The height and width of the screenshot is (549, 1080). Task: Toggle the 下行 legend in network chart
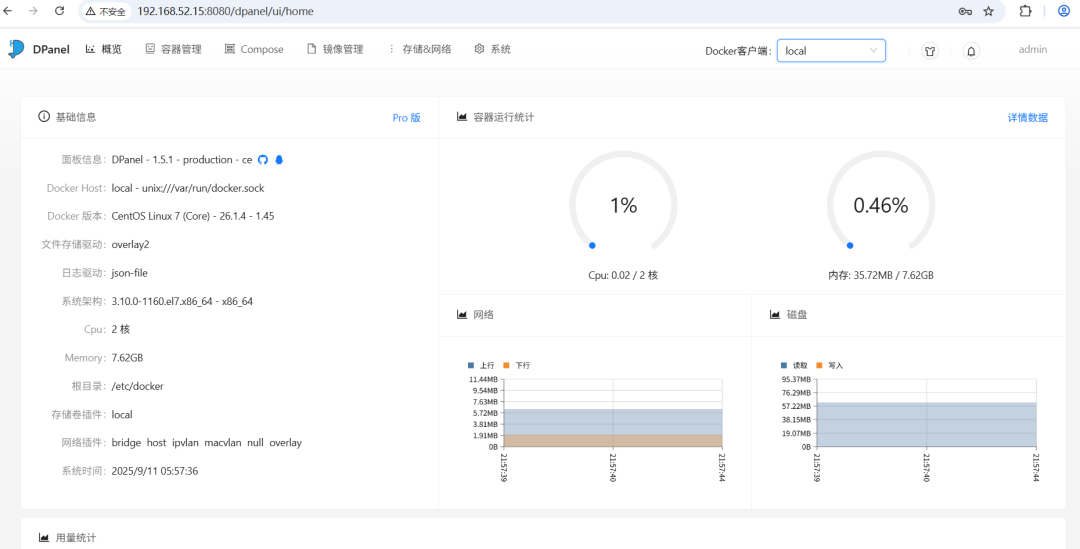[x=517, y=365]
